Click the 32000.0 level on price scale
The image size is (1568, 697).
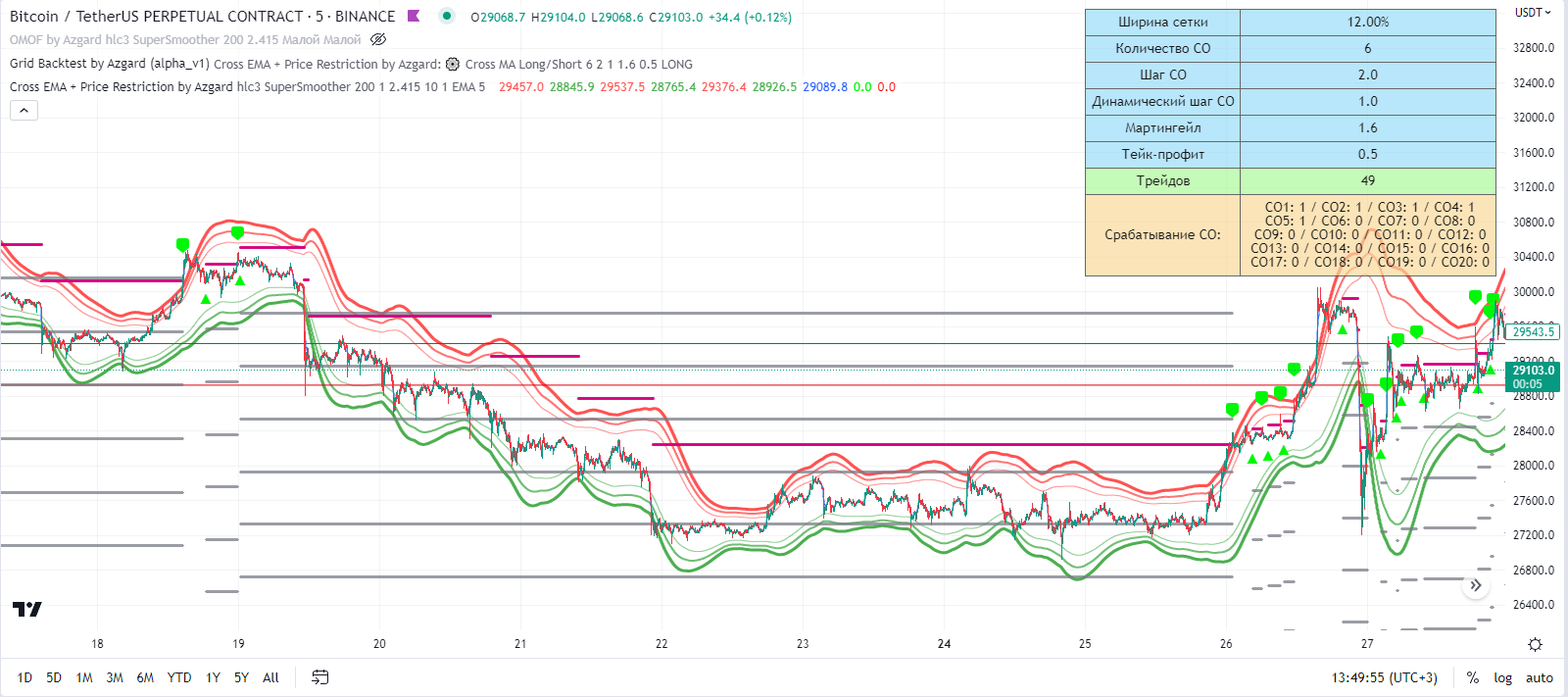1534,118
